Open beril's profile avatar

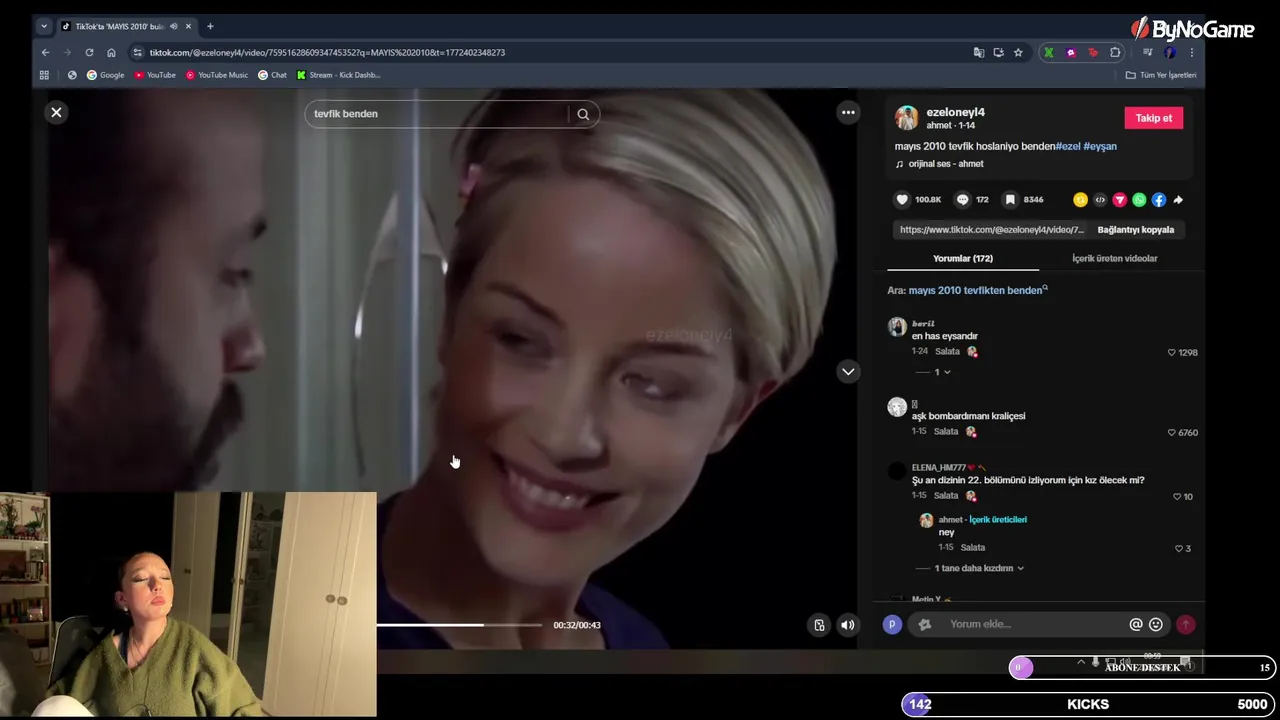point(897,327)
